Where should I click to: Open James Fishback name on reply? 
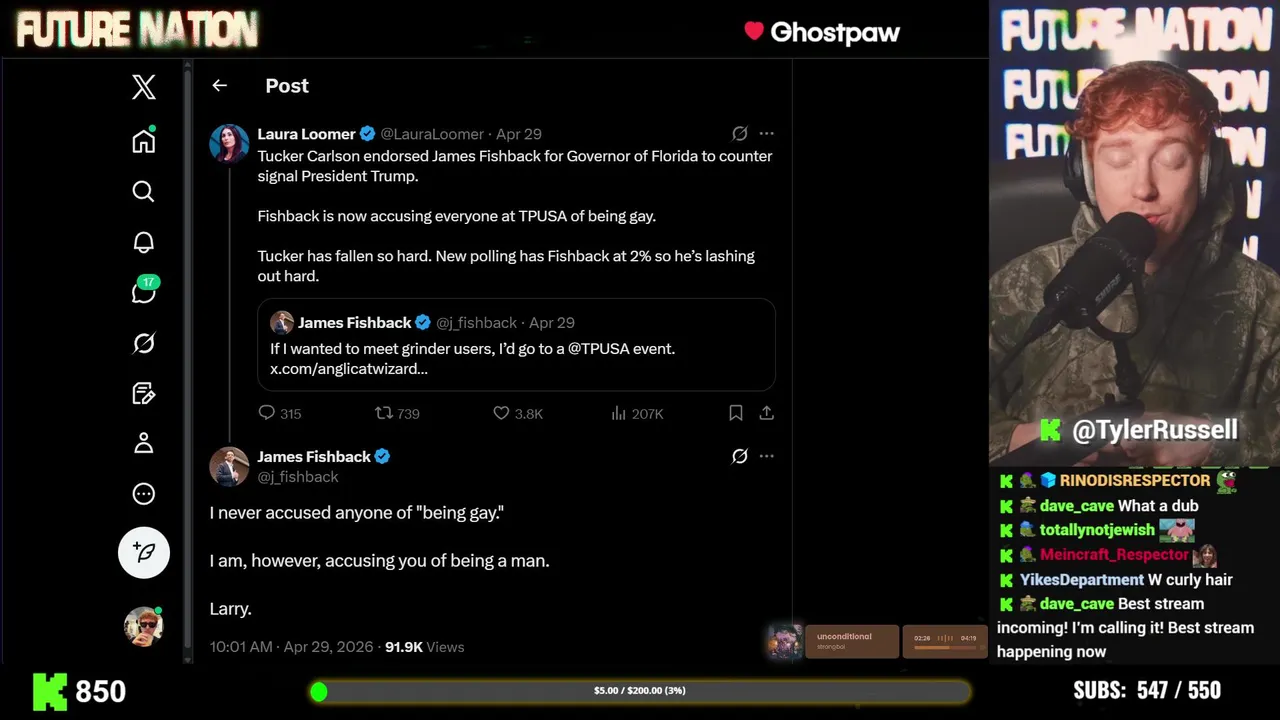tap(314, 457)
